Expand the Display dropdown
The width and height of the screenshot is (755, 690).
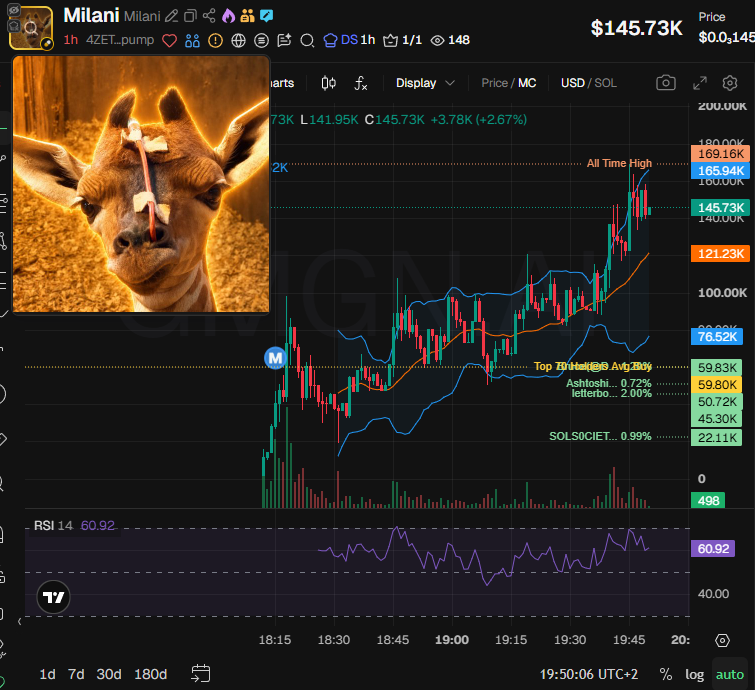click(x=425, y=83)
